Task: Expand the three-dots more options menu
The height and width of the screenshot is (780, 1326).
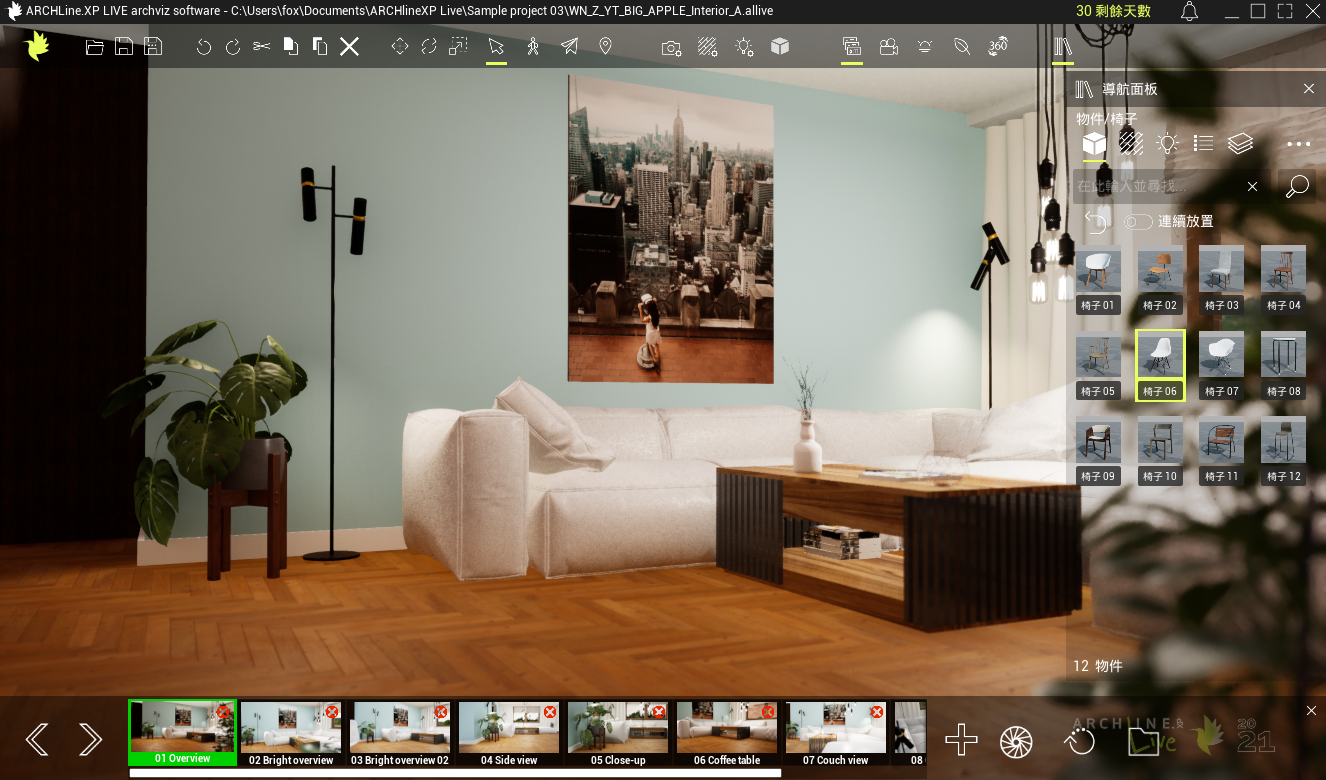Action: [x=1298, y=144]
